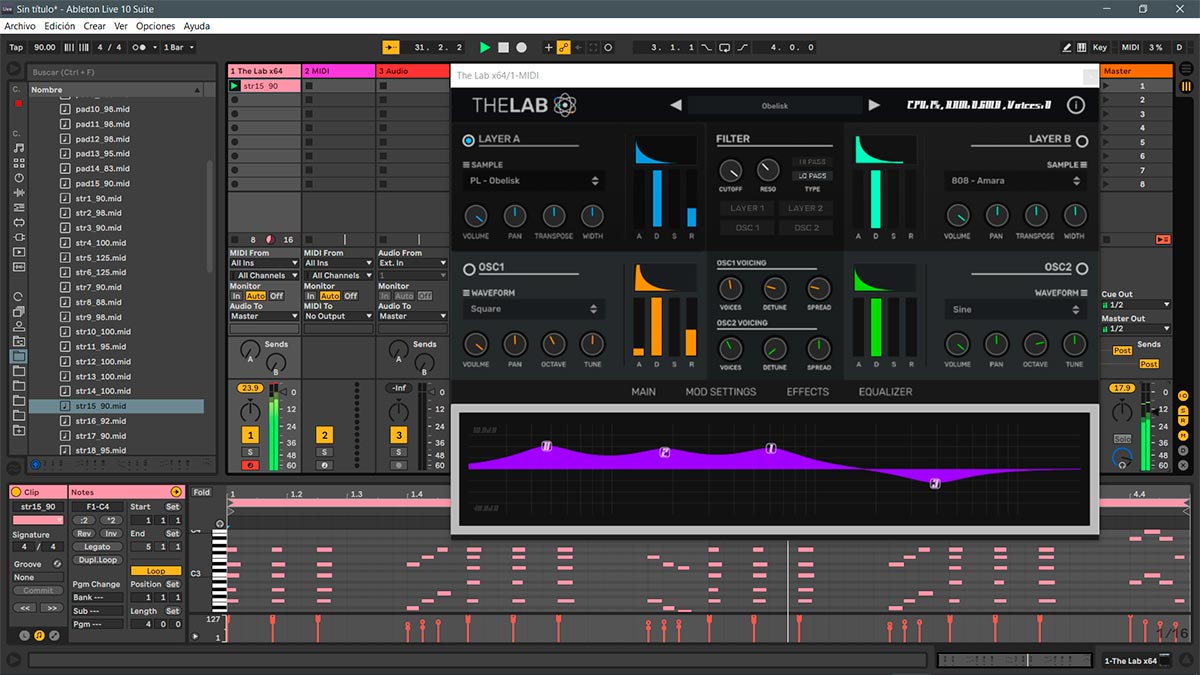Deactivate track 3 Audio with its activator
Screen dimensions: 1200x675
pos(398,435)
